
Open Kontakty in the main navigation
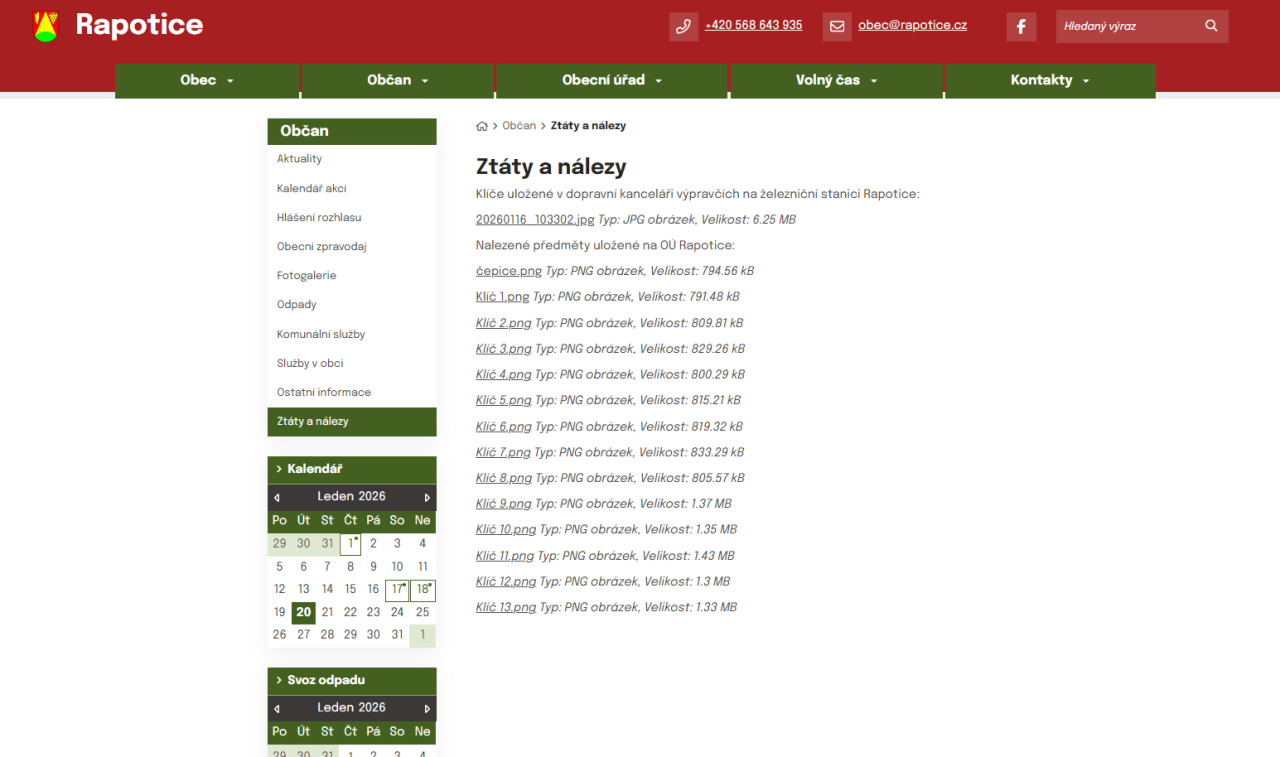(1049, 80)
